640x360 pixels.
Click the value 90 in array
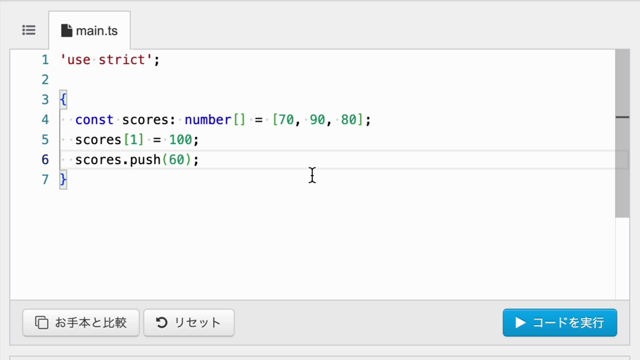point(317,120)
